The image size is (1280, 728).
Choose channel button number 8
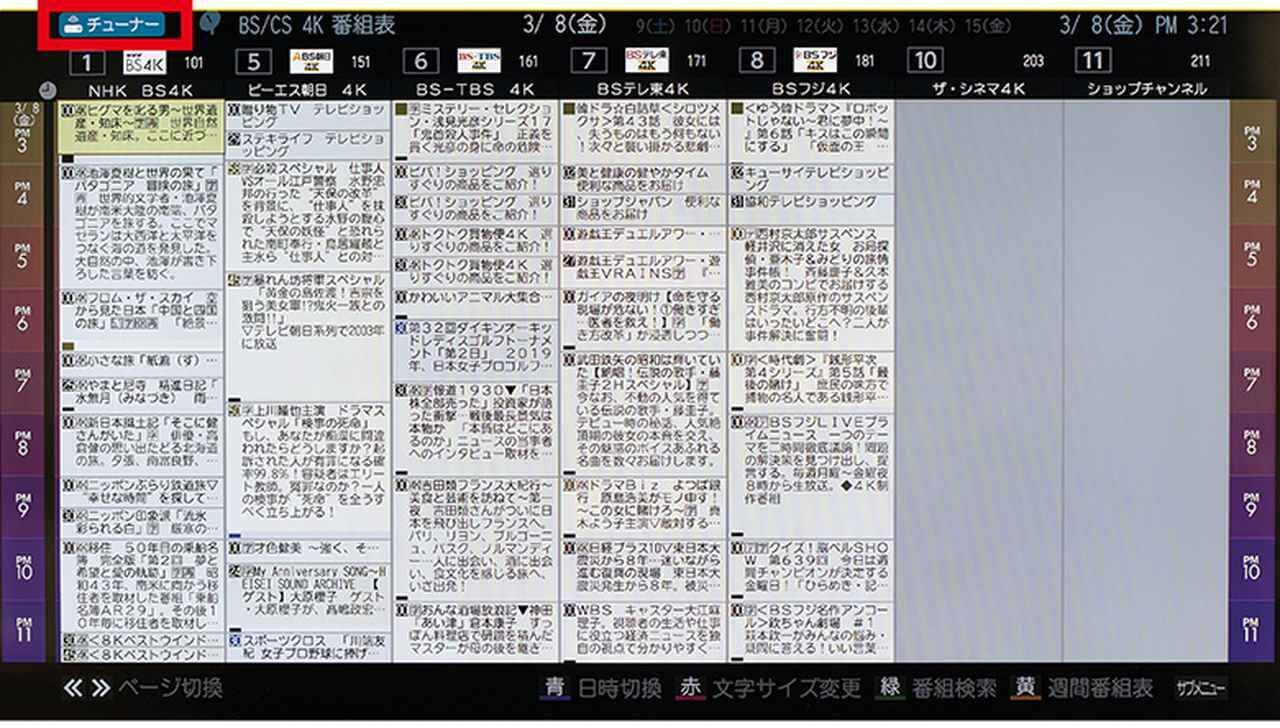tap(757, 63)
